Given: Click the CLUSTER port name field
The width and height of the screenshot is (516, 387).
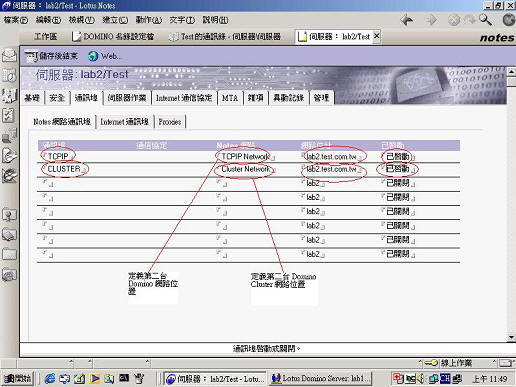Looking at the screenshot, I should [64, 169].
